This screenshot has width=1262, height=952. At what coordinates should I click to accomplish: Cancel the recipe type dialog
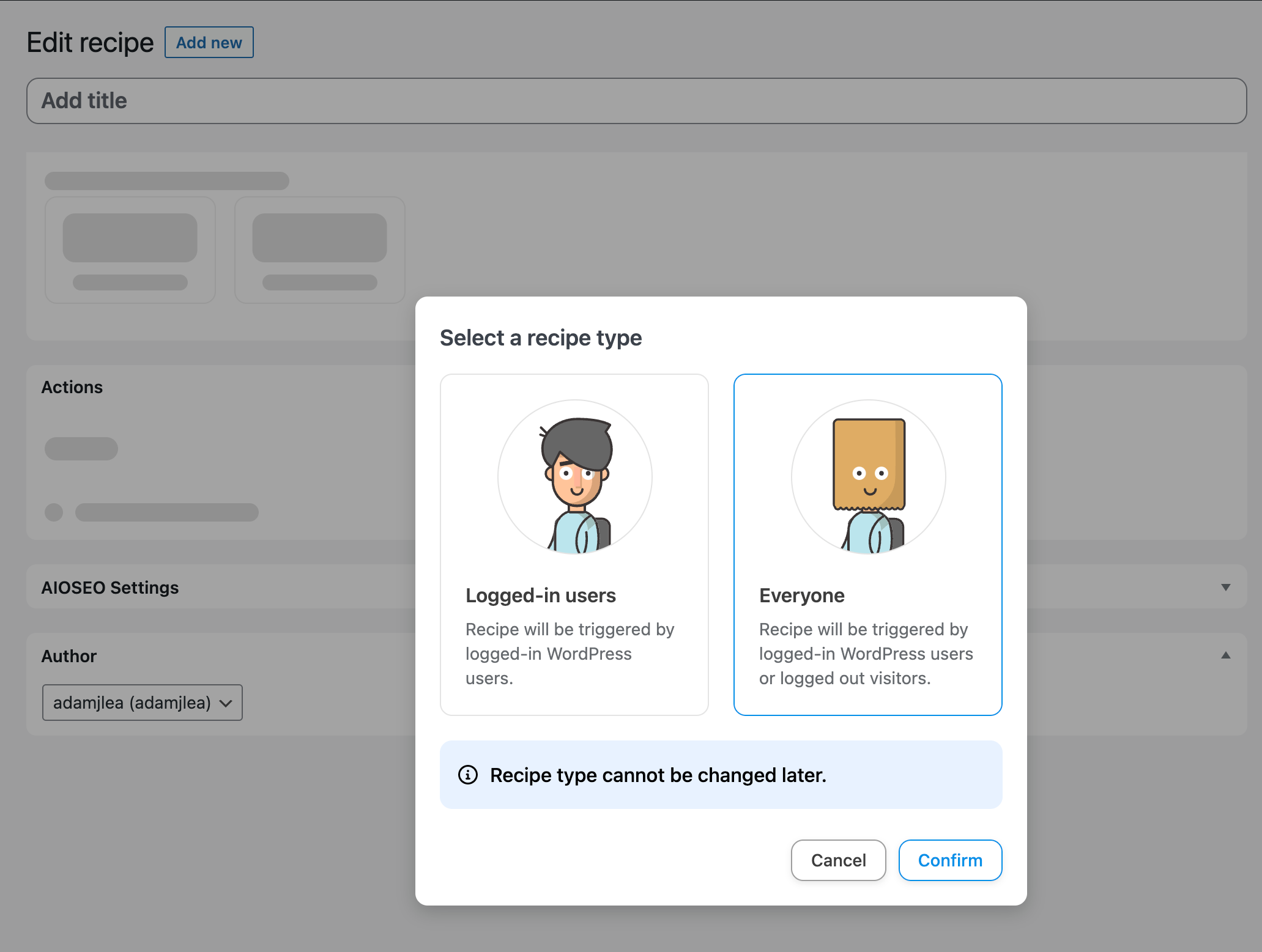pyautogui.click(x=838, y=860)
